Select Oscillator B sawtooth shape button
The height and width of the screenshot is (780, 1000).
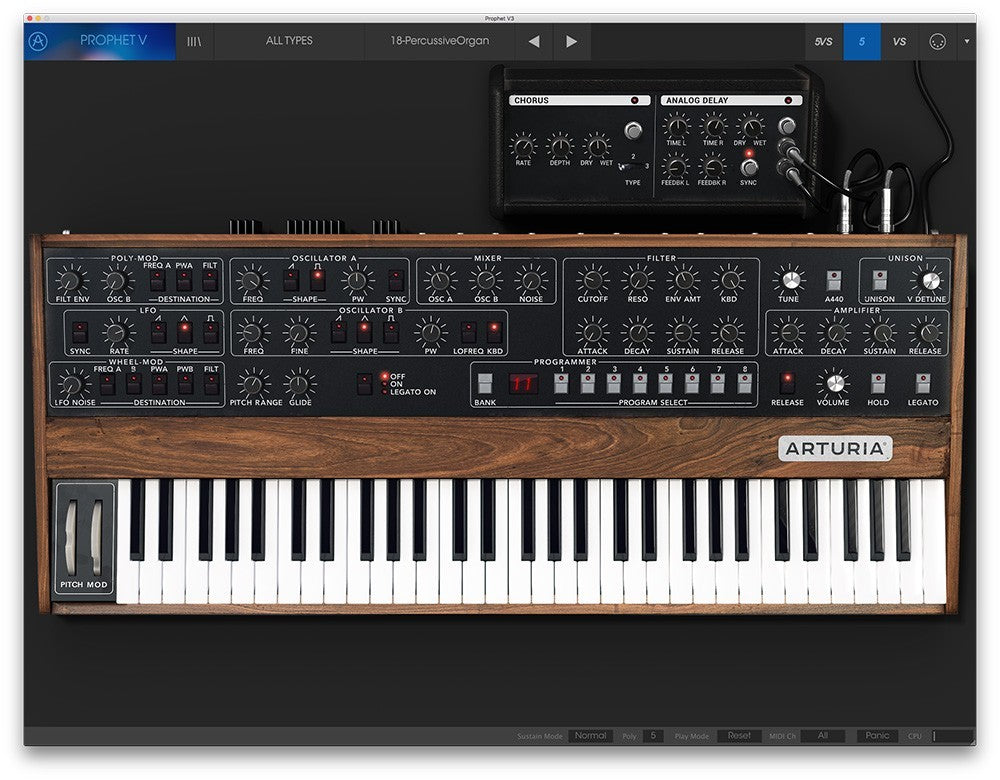coord(339,332)
